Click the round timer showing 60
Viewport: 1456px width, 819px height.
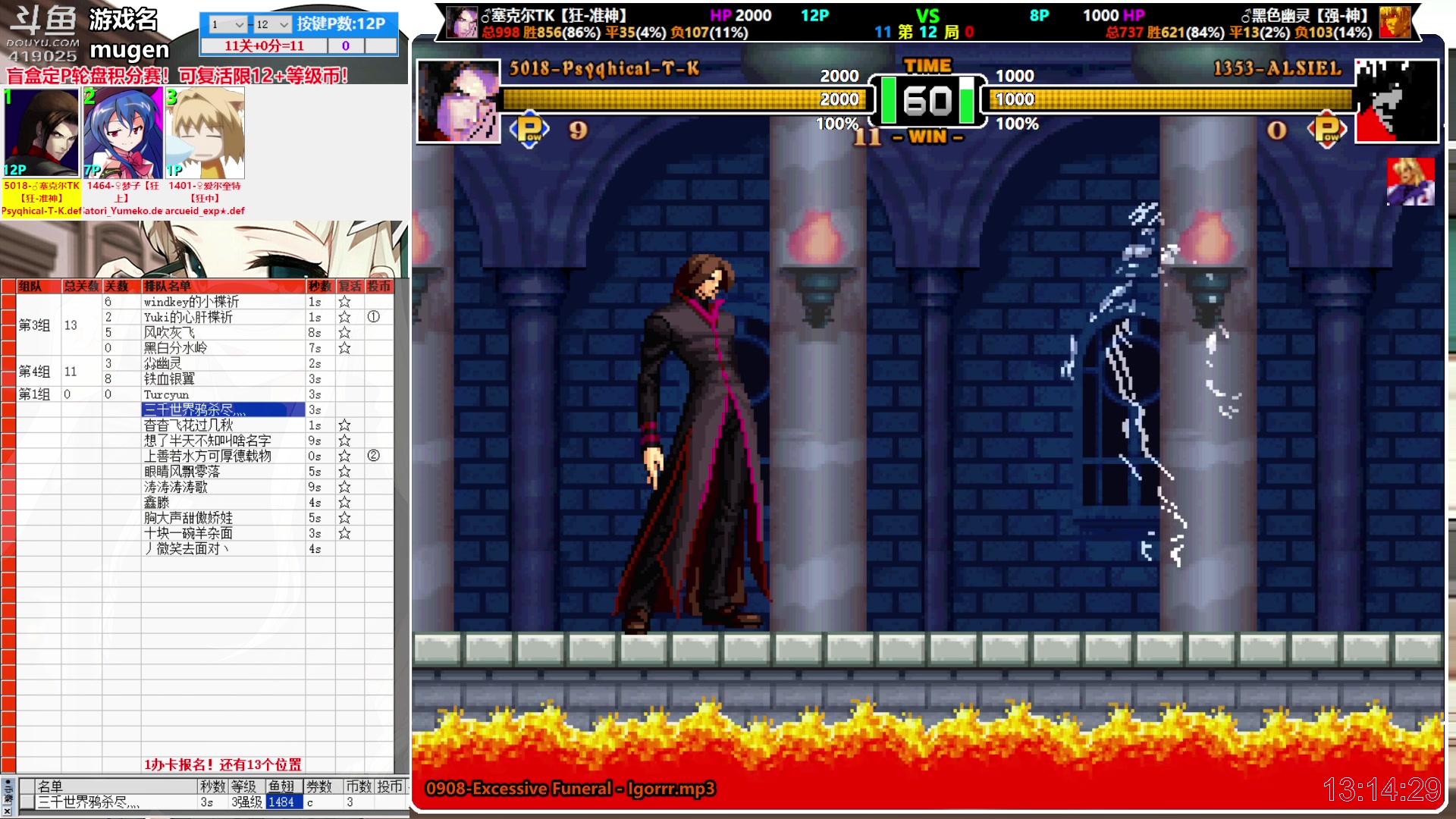(x=927, y=101)
